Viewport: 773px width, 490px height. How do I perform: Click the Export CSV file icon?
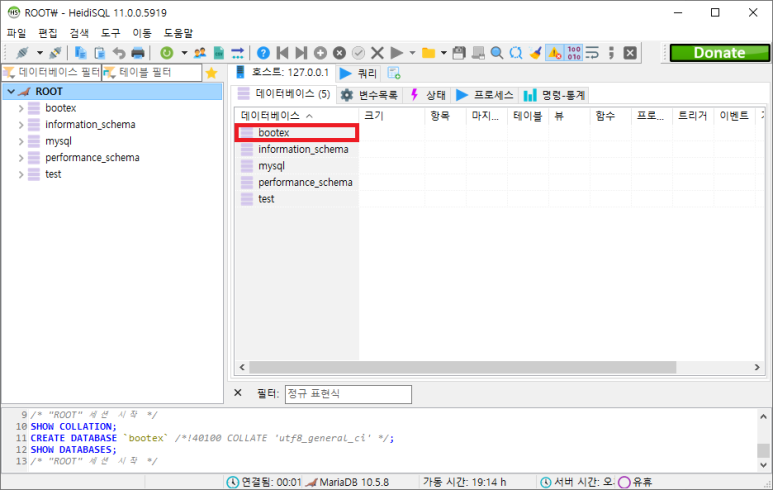click(x=219, y=53)
